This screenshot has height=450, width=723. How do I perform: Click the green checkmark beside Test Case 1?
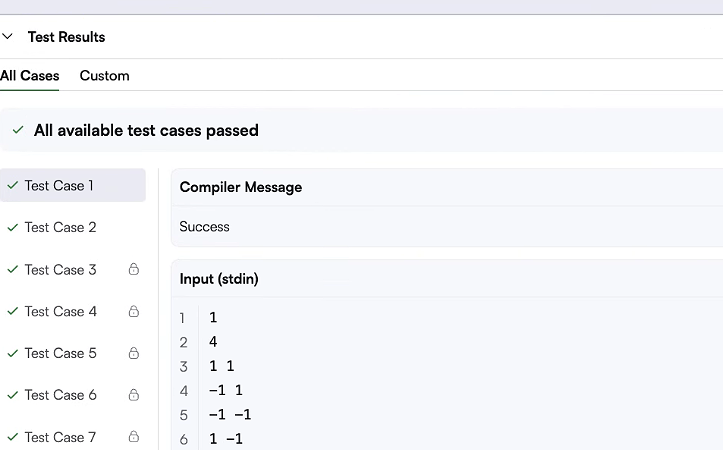coord(12,185)
